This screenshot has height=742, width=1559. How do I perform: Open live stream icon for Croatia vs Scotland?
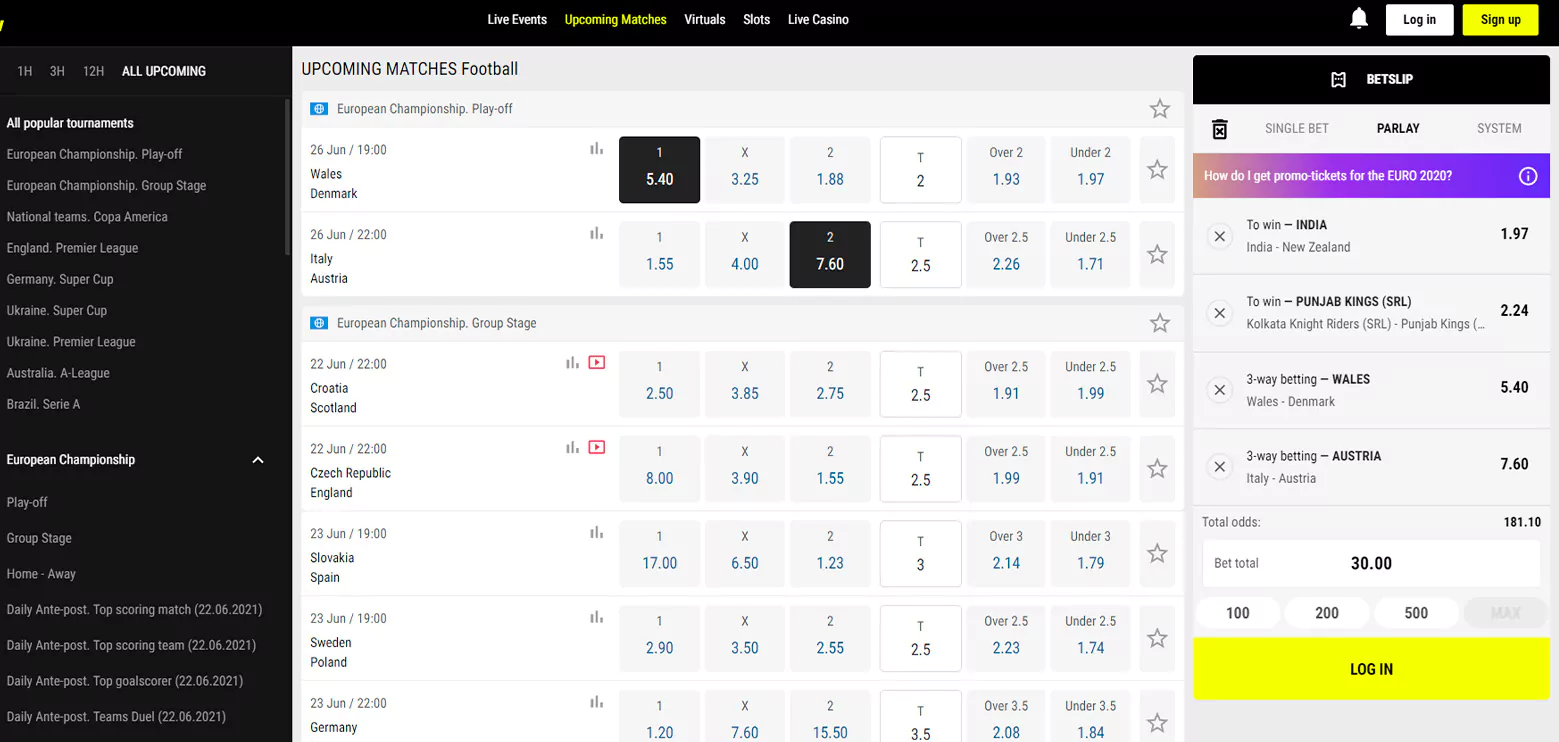coord(597,363)
